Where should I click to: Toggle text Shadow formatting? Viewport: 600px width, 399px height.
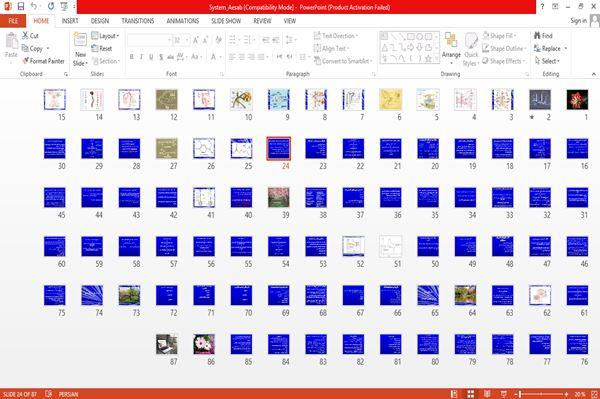point(161,57)
